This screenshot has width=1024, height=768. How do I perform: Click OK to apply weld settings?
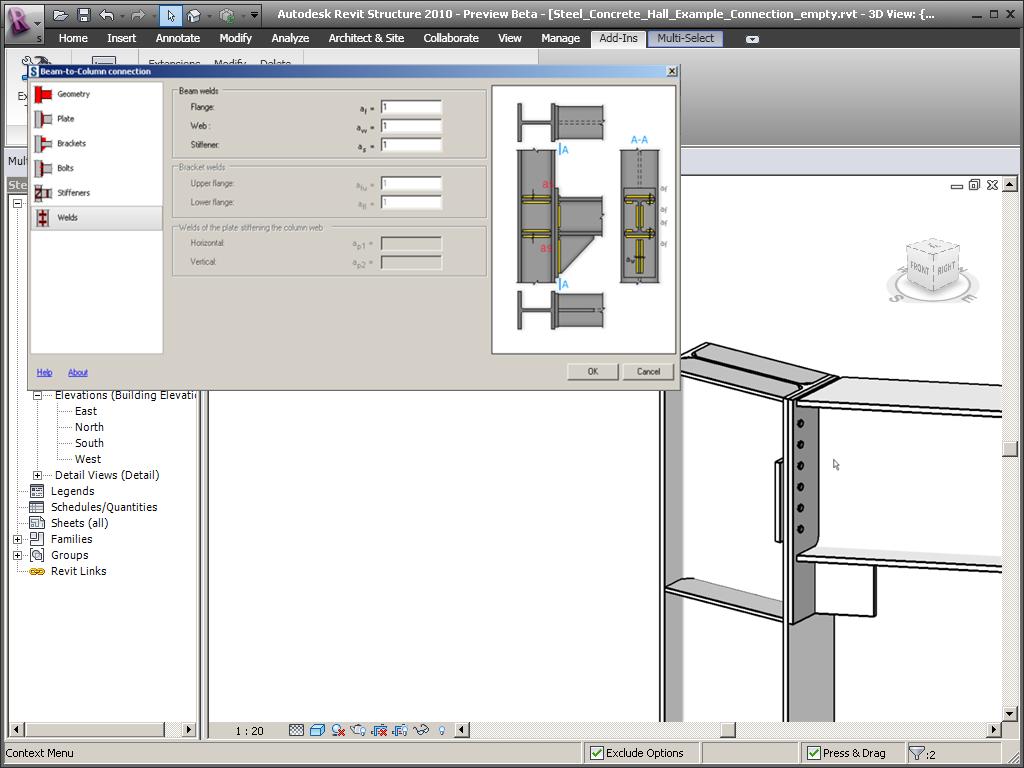click(x=592, y=371)
